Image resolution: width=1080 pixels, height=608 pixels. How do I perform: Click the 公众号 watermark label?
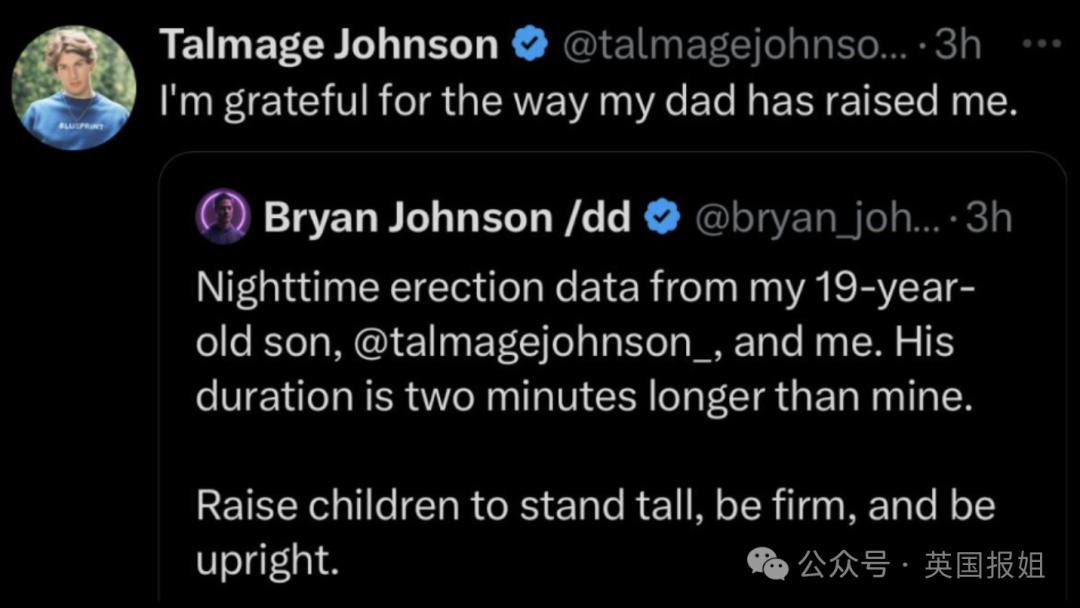pyautogui.click(x=844, y=565)
